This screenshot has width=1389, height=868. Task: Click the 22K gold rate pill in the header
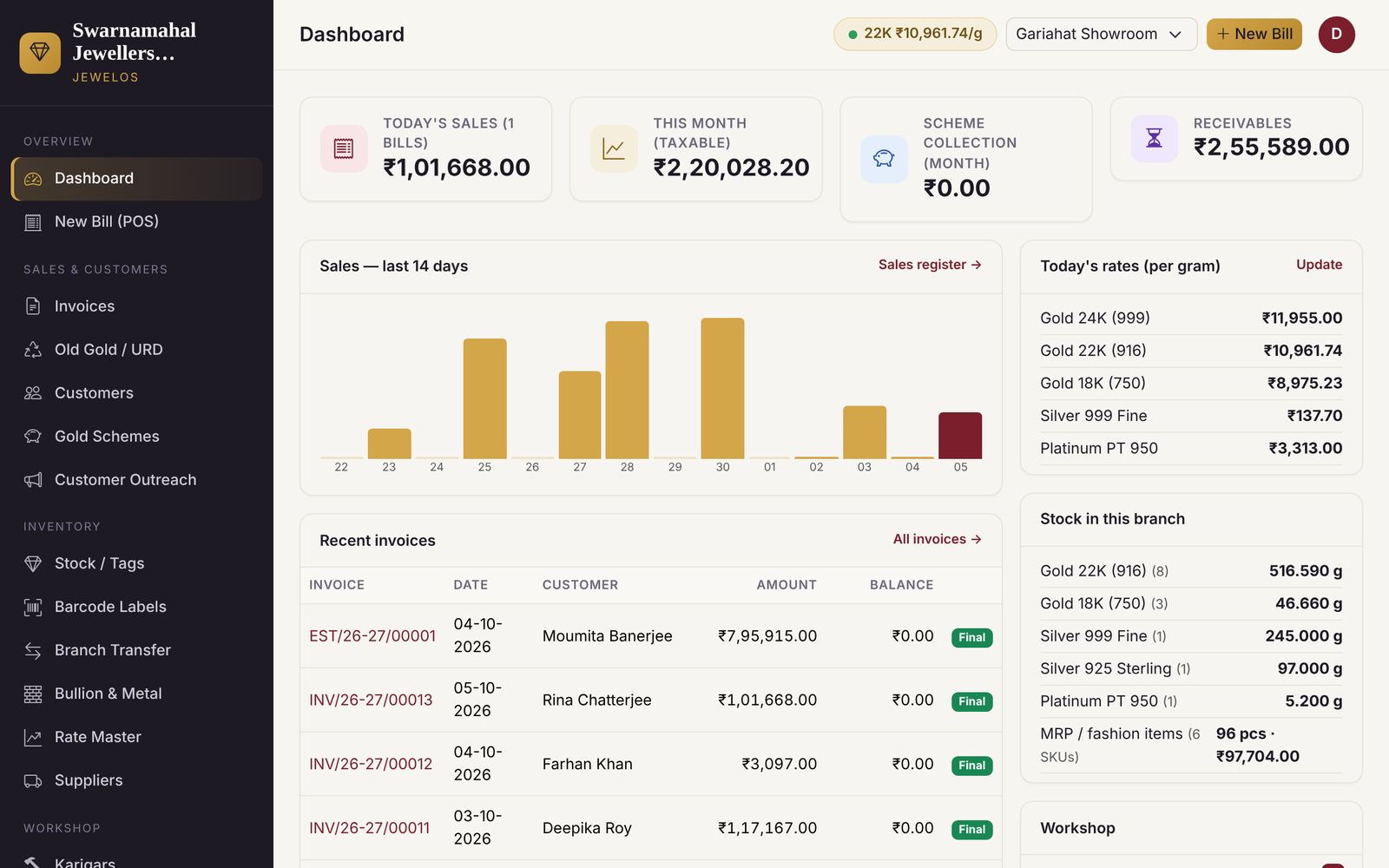(915, 34)
